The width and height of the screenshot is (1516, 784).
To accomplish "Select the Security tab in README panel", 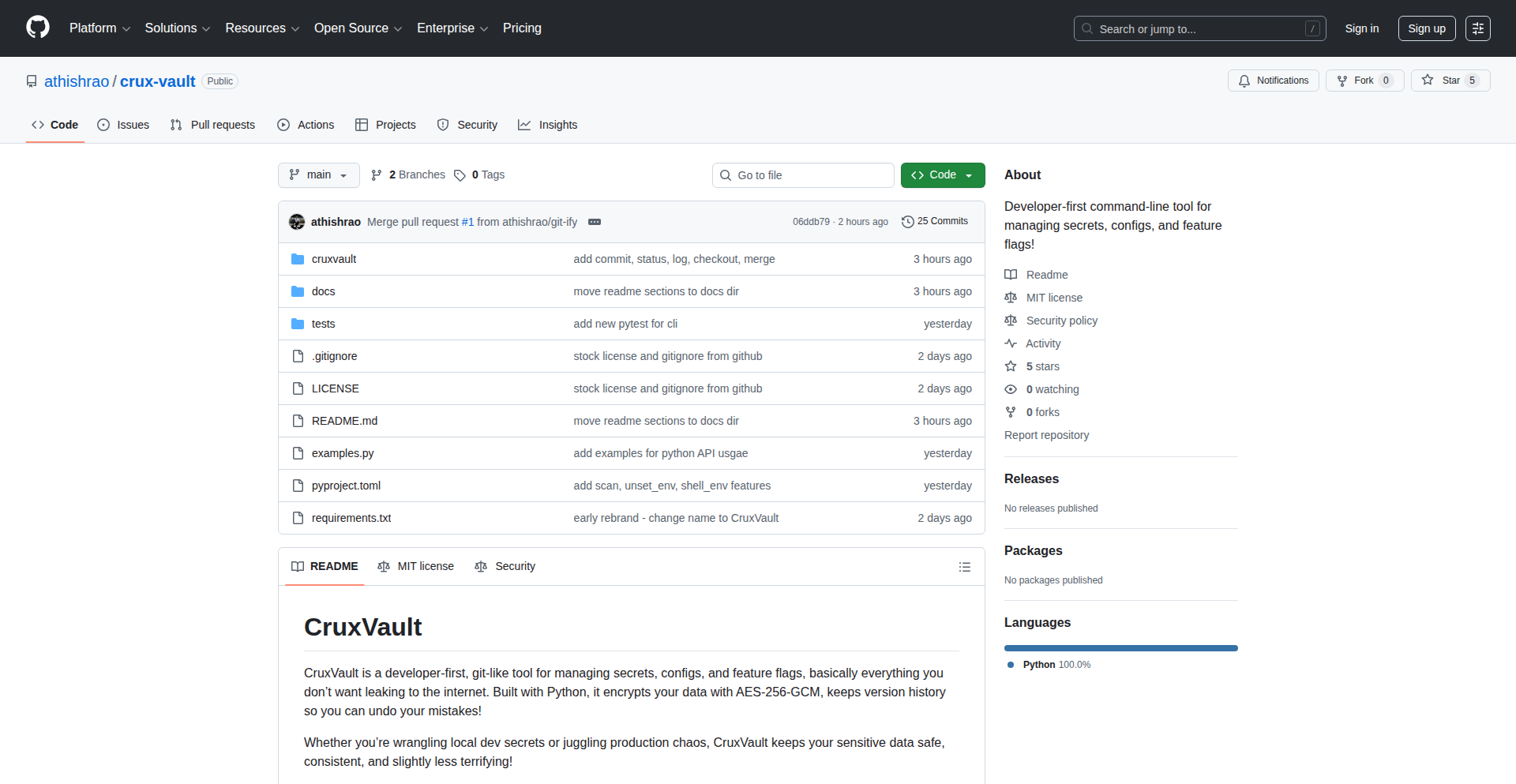I will click(x=505, y=567).
